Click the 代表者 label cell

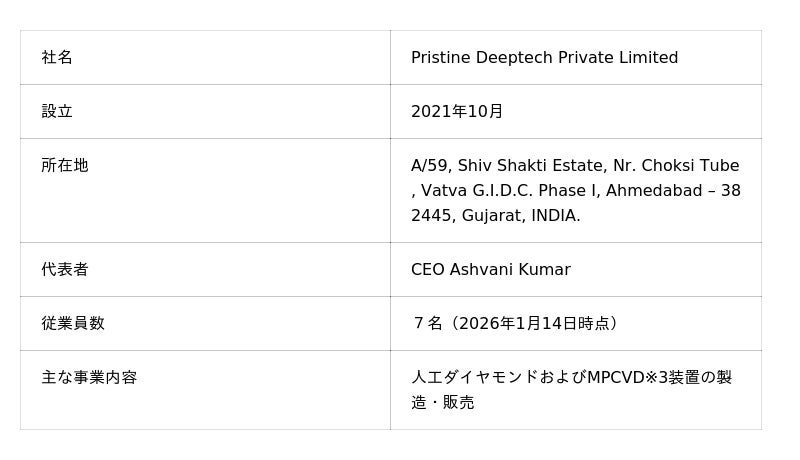pos(65,270)
